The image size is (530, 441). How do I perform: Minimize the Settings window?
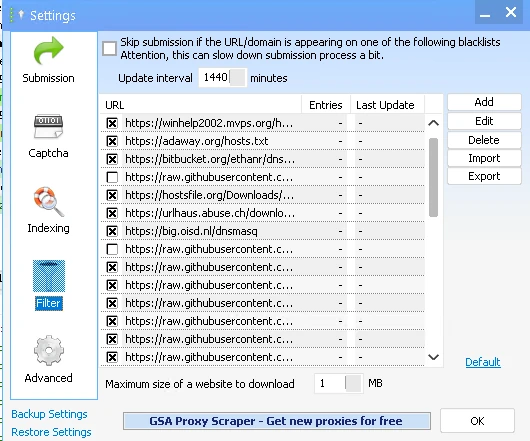[485, 14]
